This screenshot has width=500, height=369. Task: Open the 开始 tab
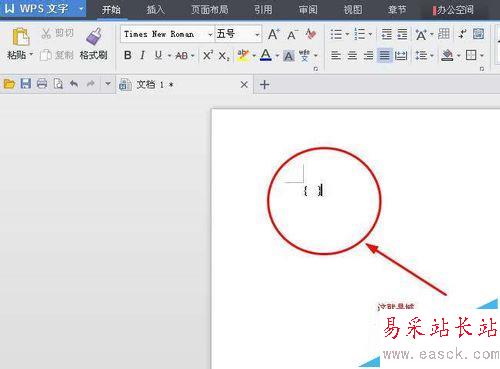coord(111,9)
